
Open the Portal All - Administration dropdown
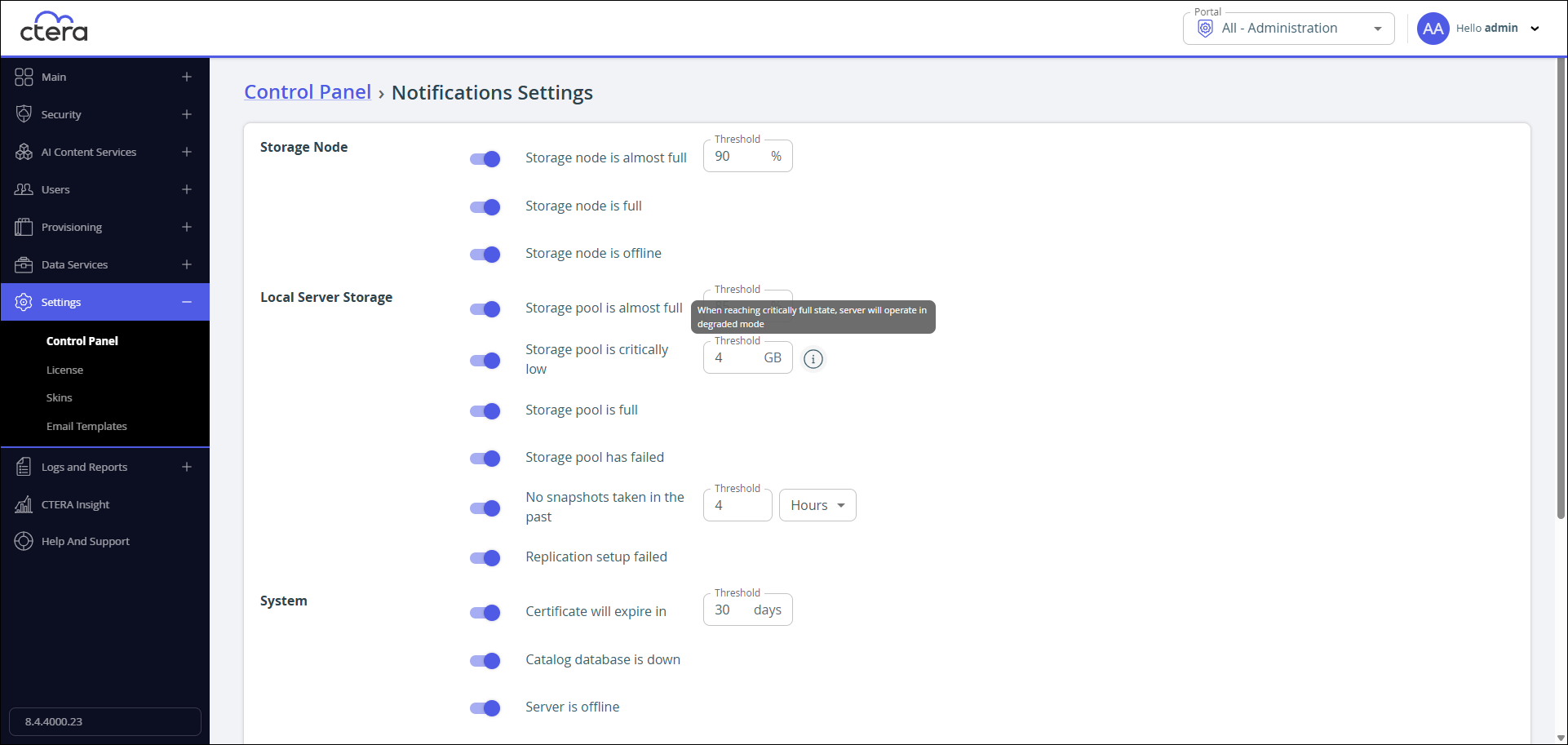1288,29
